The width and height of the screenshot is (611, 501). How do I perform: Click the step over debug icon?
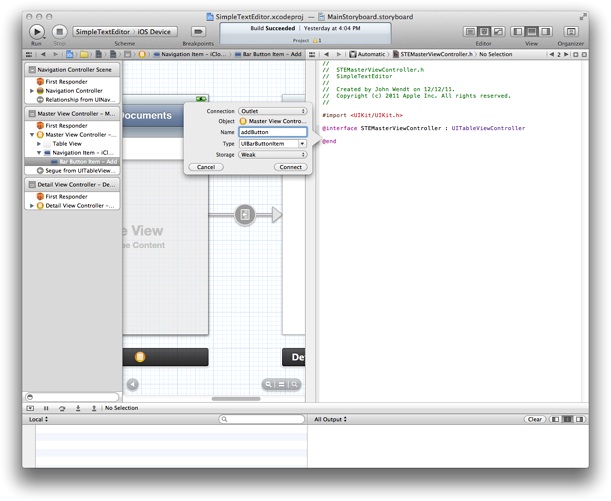[x=62, y=408]
